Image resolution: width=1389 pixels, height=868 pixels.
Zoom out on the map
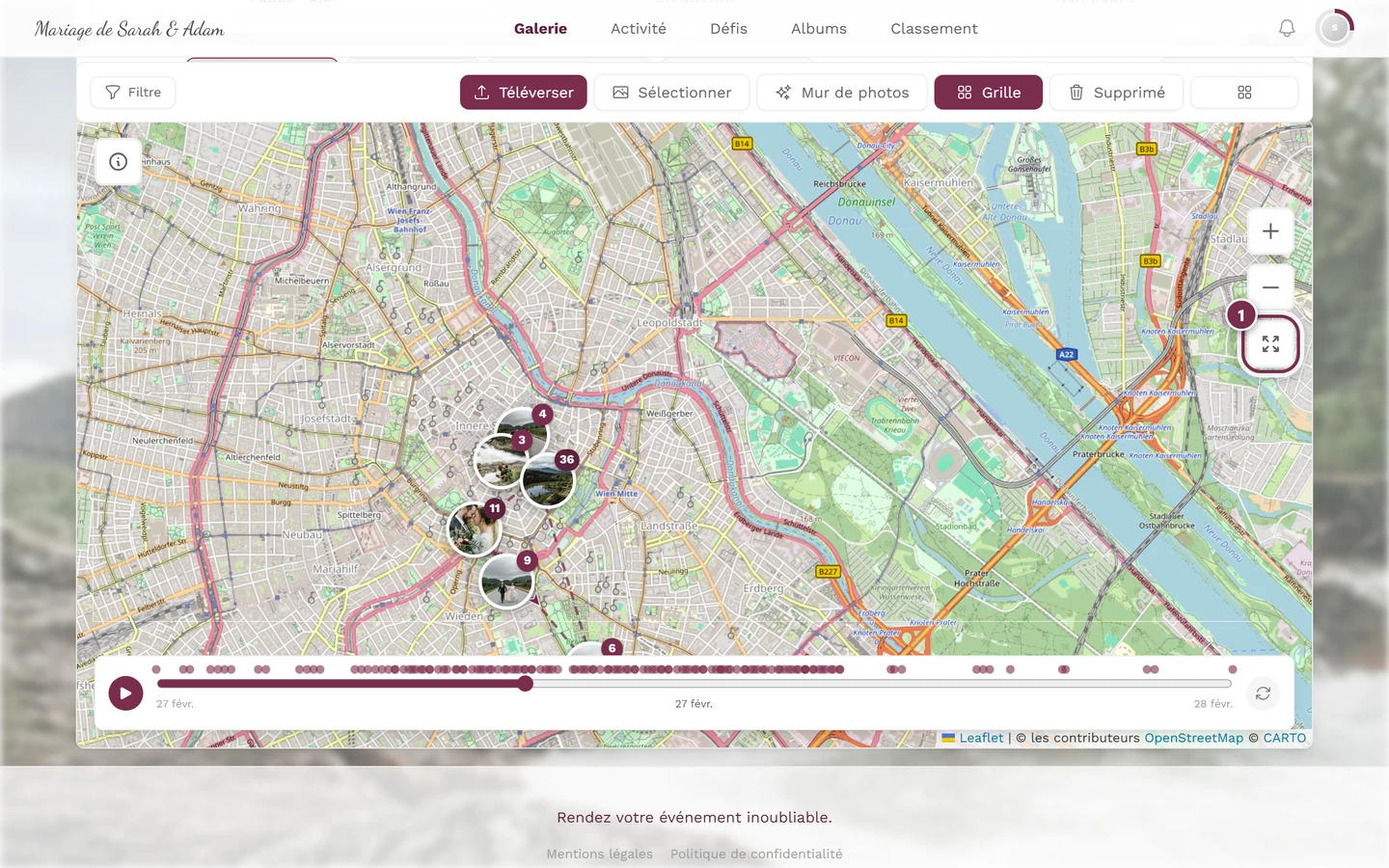point(1270,287)
